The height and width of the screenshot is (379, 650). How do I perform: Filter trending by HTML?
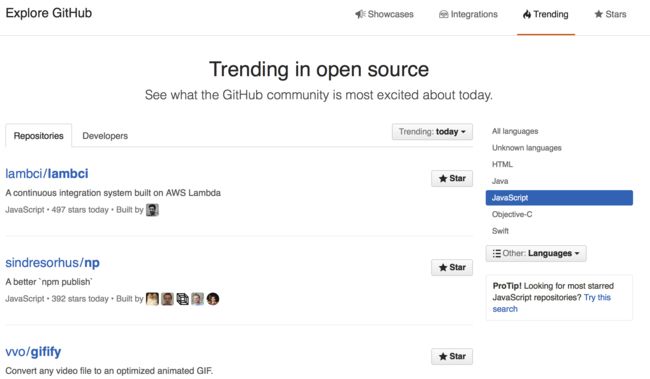coord(502,164)
